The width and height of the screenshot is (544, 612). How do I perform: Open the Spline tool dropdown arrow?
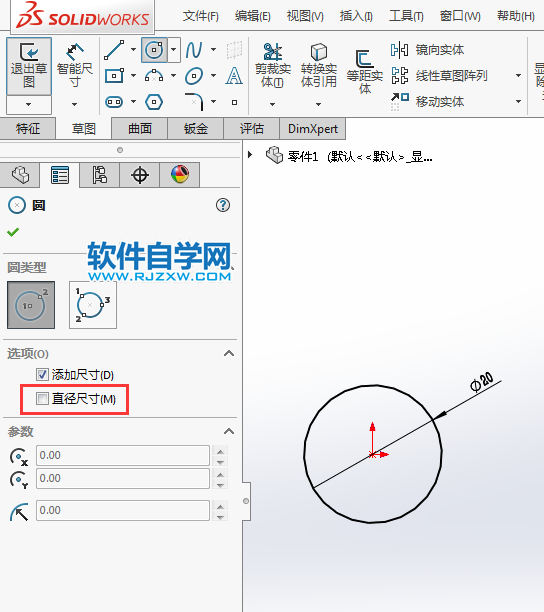pos(213,50)
